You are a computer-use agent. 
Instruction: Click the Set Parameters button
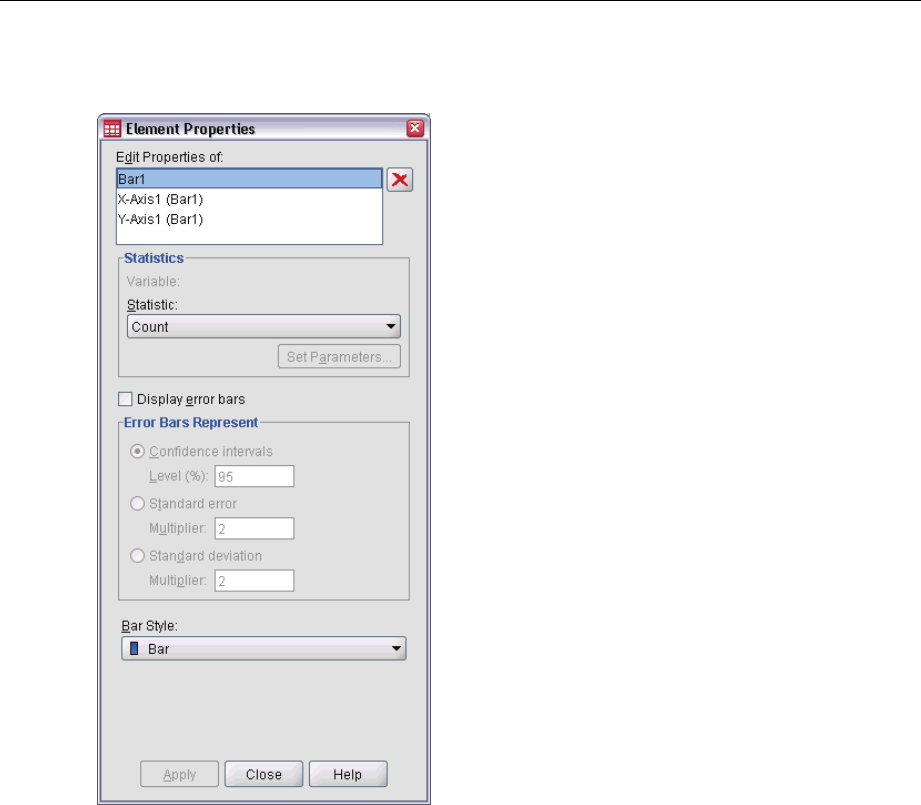[339, 357]
